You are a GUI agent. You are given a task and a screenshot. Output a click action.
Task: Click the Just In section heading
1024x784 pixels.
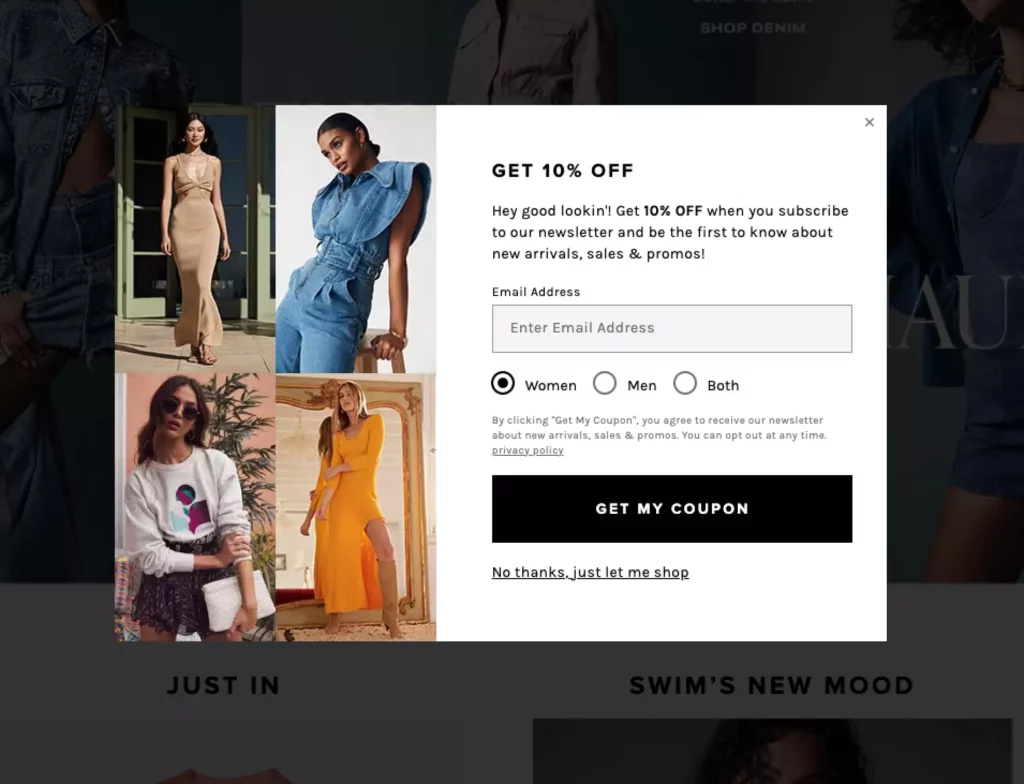tap(224, 685)
